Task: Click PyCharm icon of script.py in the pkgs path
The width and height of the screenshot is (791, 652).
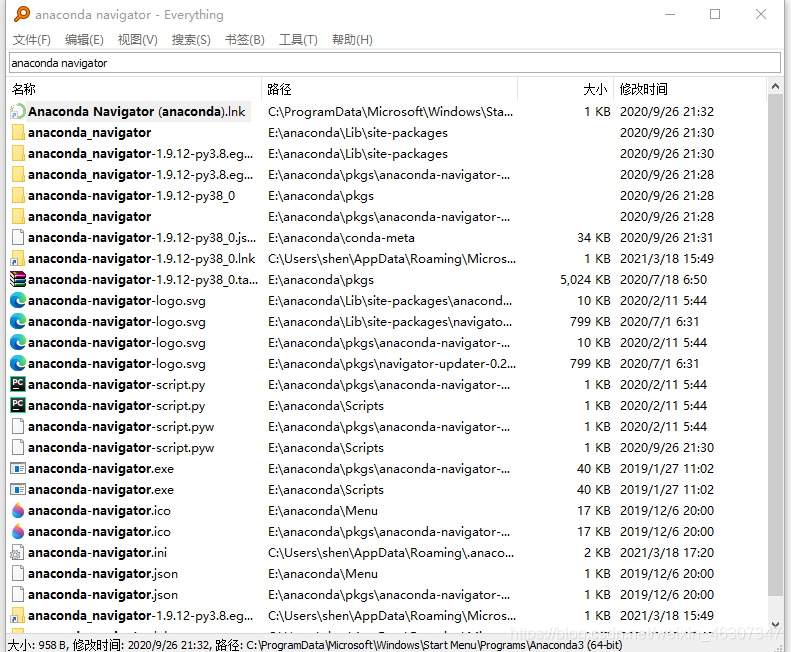Action: pos(18,385)
